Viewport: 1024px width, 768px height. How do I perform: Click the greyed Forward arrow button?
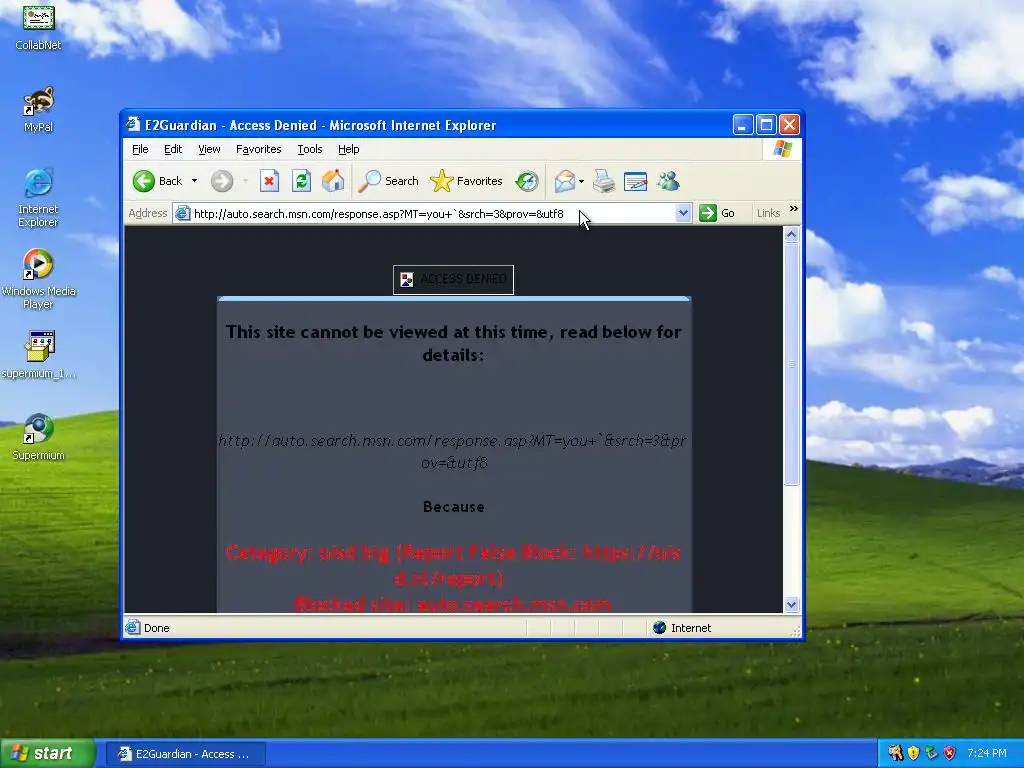coord(222,181)
